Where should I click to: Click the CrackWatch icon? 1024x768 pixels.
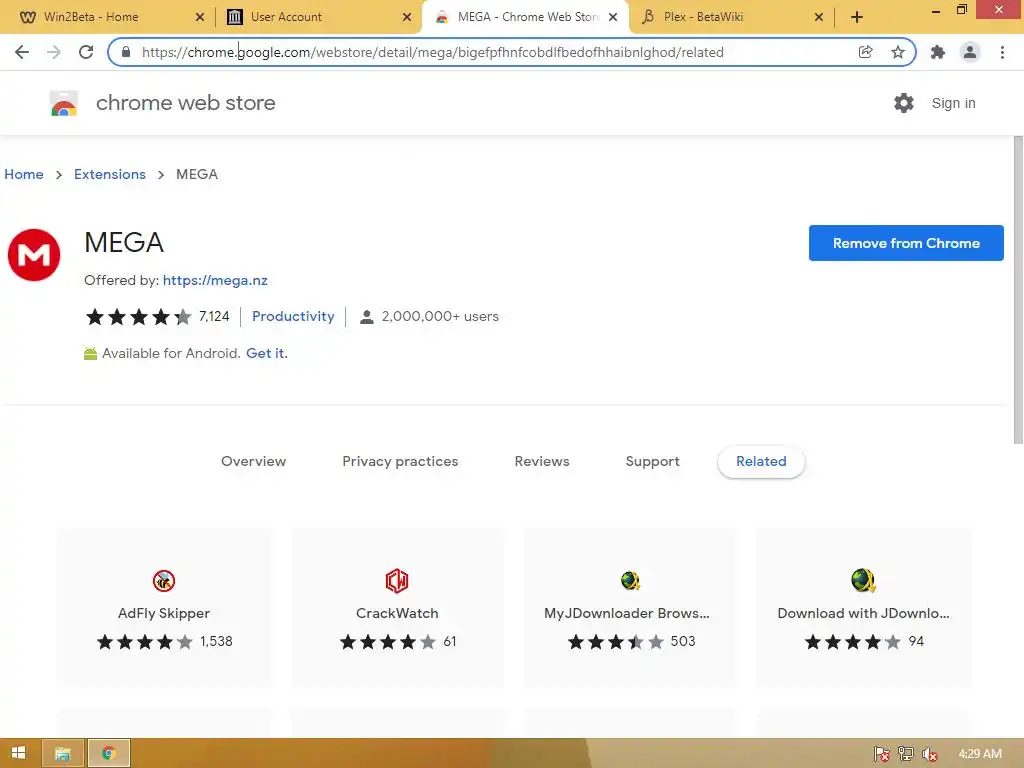tap(397, 581)
